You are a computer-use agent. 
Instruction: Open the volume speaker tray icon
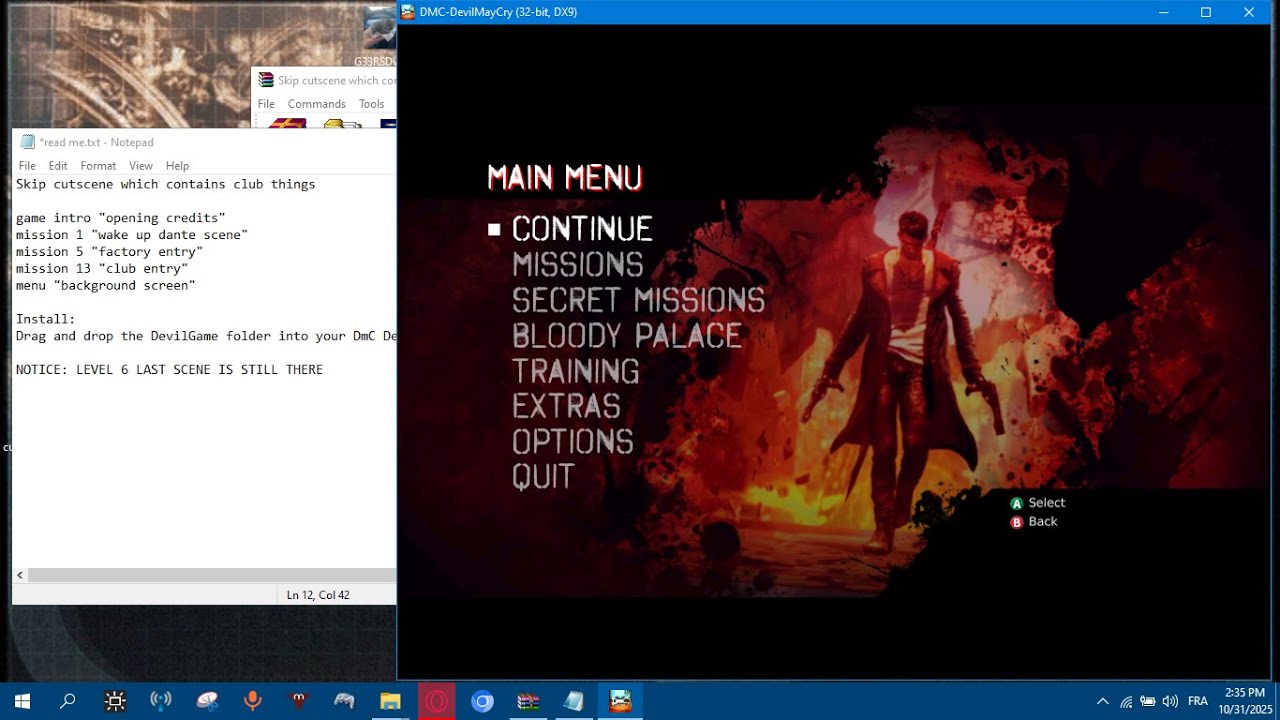[1170, 701]
